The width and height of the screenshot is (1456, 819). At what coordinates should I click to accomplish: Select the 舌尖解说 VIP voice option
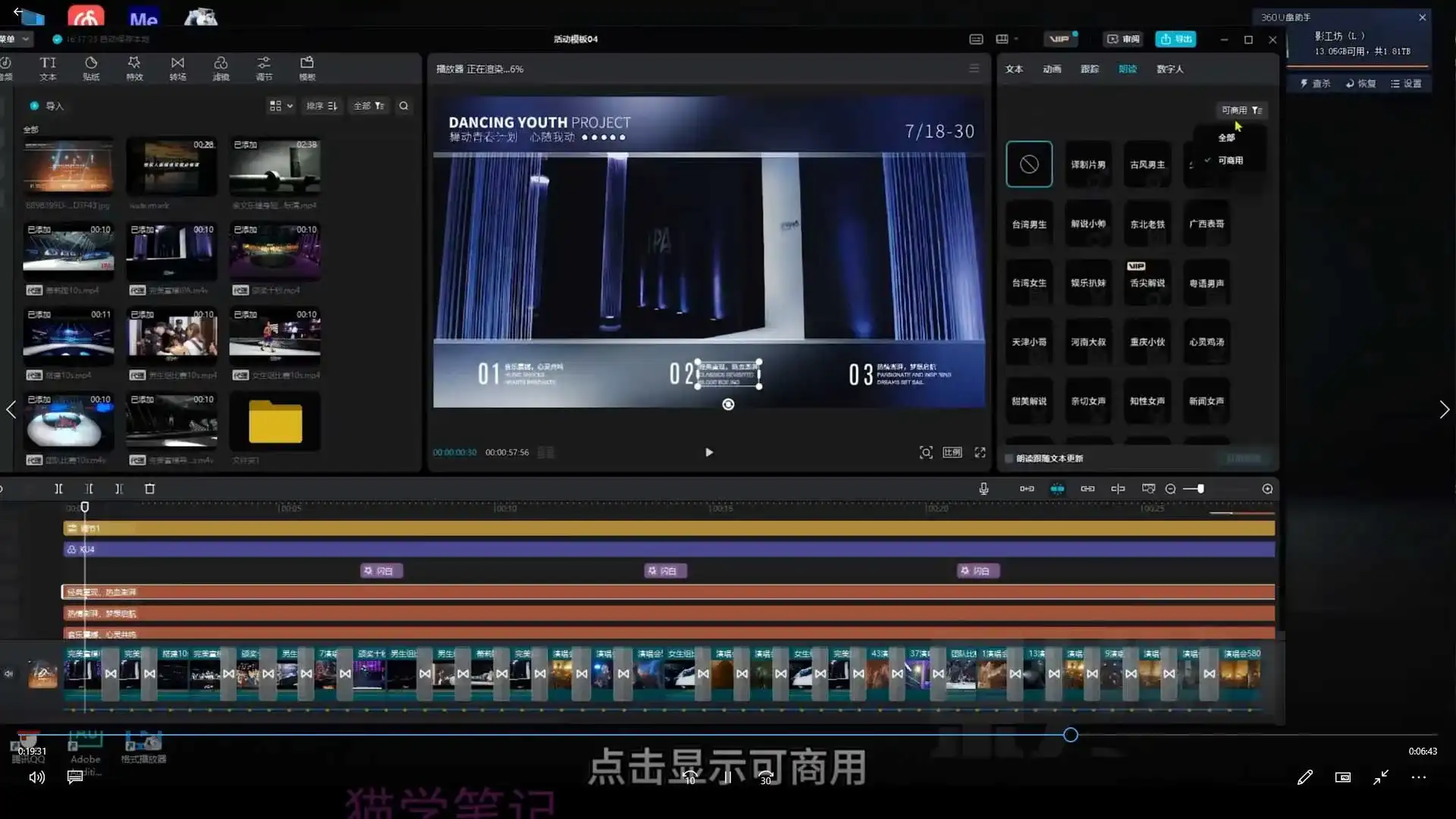pyautogui.click(x=1147, y=281)
